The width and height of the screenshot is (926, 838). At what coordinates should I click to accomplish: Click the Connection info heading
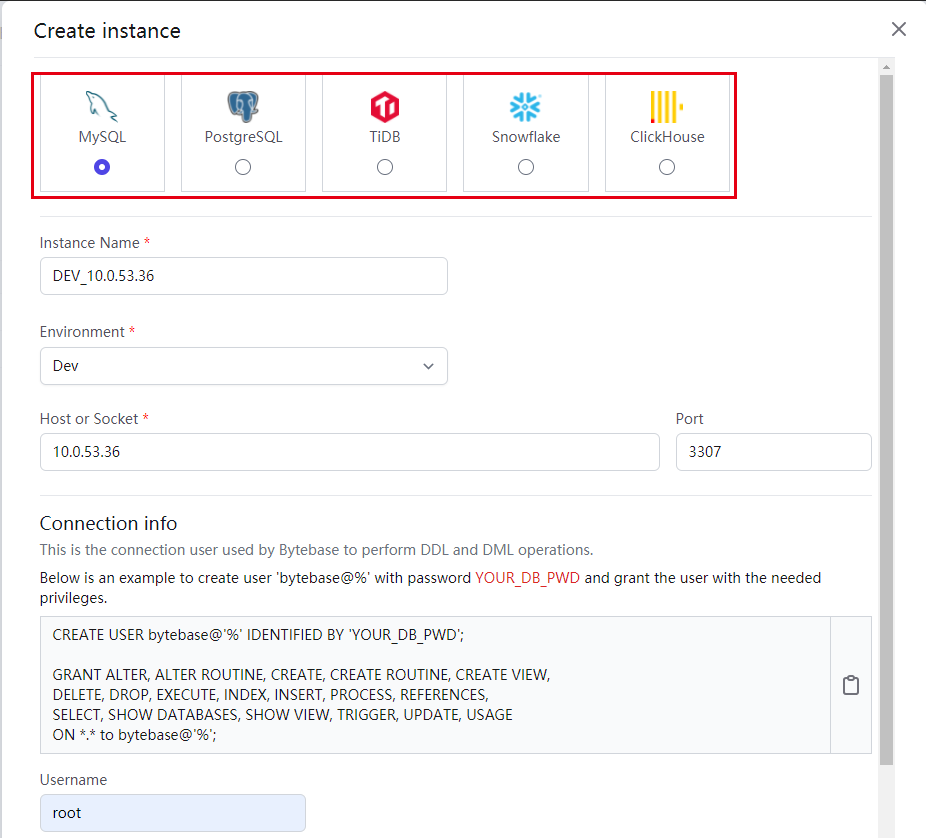coord(108,523)
